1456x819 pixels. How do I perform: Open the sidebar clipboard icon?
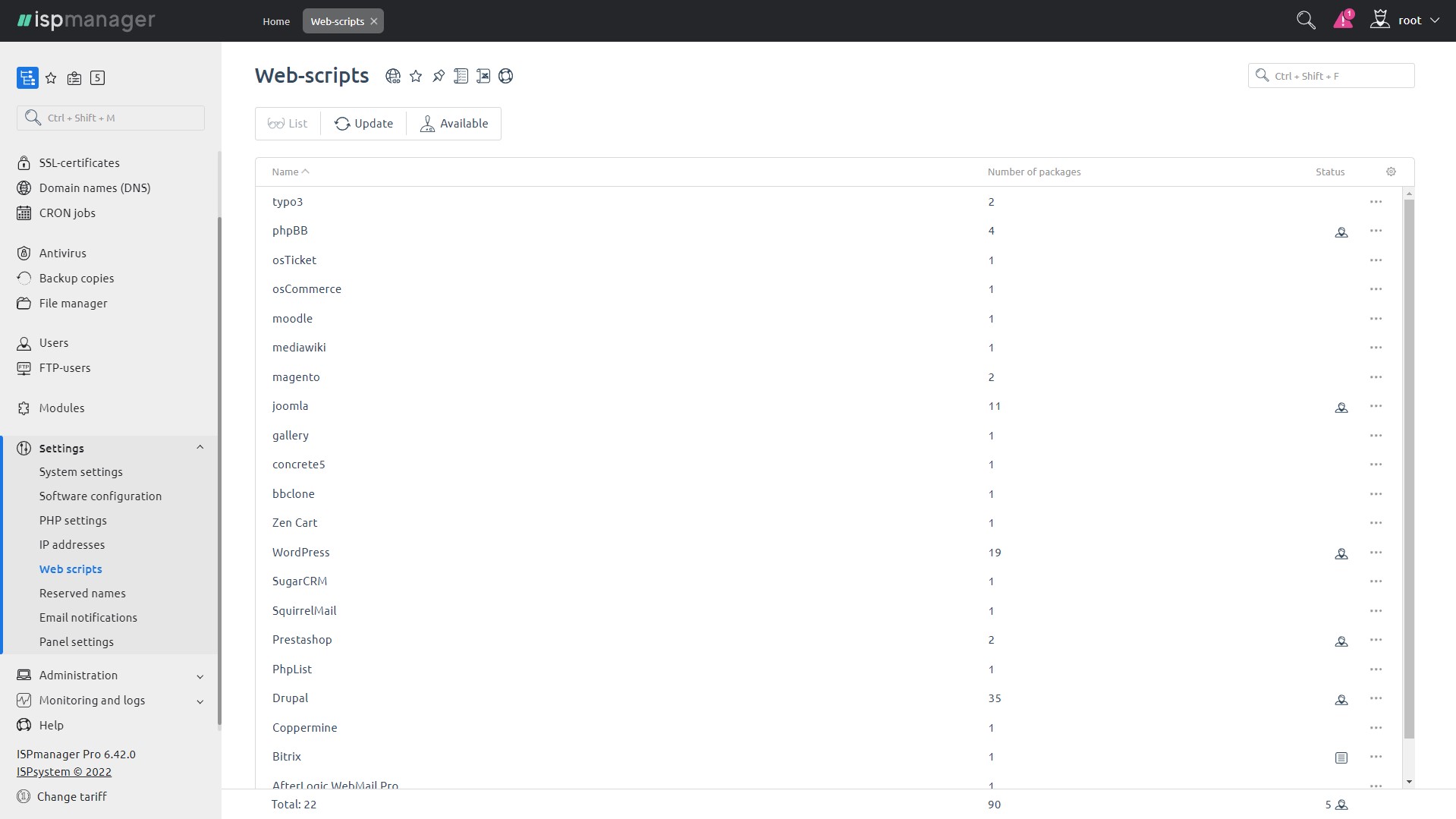coord(74,77)
